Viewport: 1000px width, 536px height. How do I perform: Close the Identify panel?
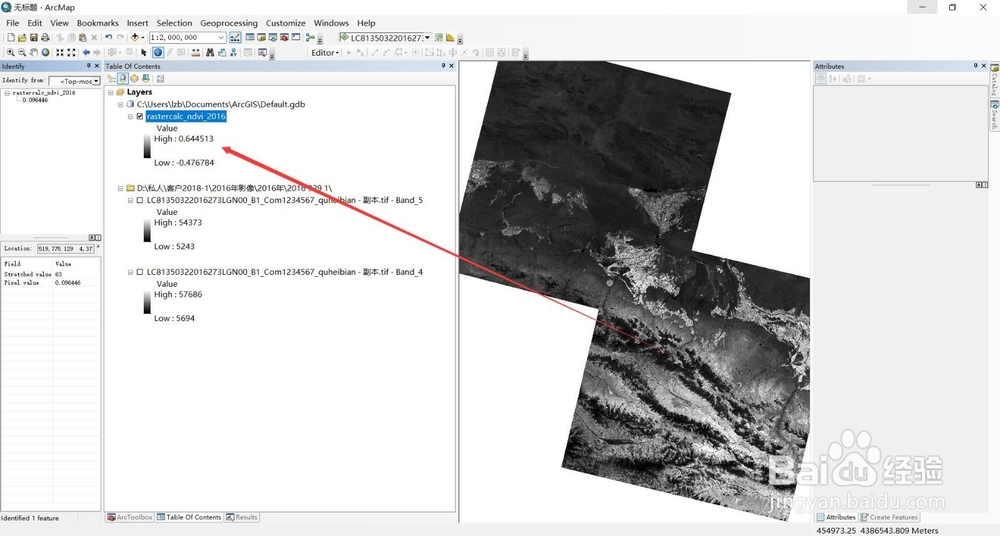(x=97, y=66)
